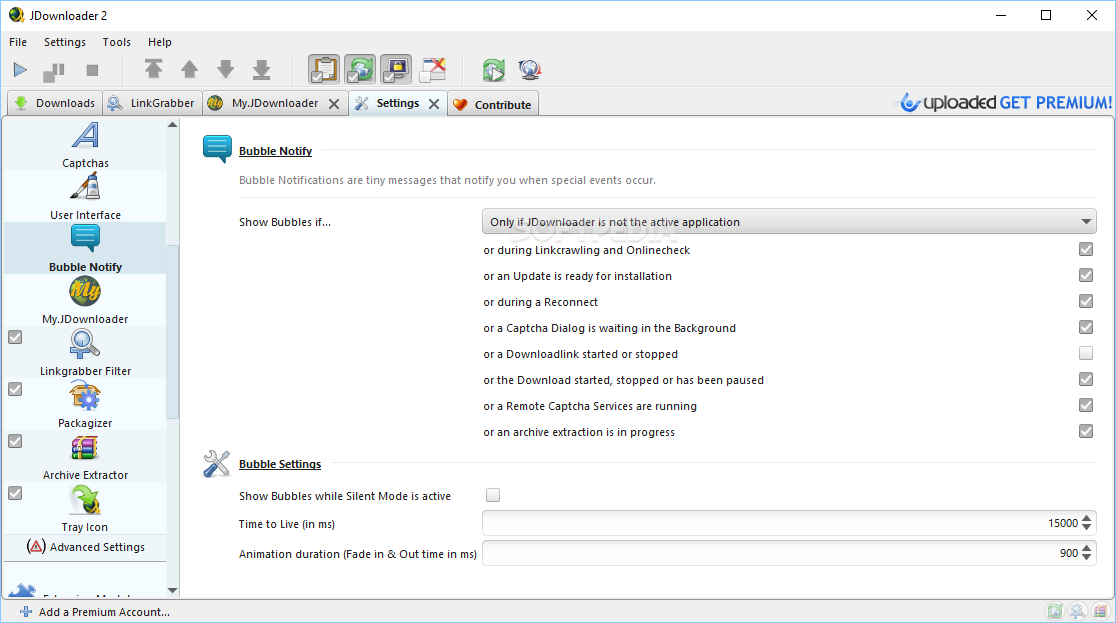Decrease Animation duration with down arrow
1116x623 pixels.
pyautogui.click(x=1086, y=557)
